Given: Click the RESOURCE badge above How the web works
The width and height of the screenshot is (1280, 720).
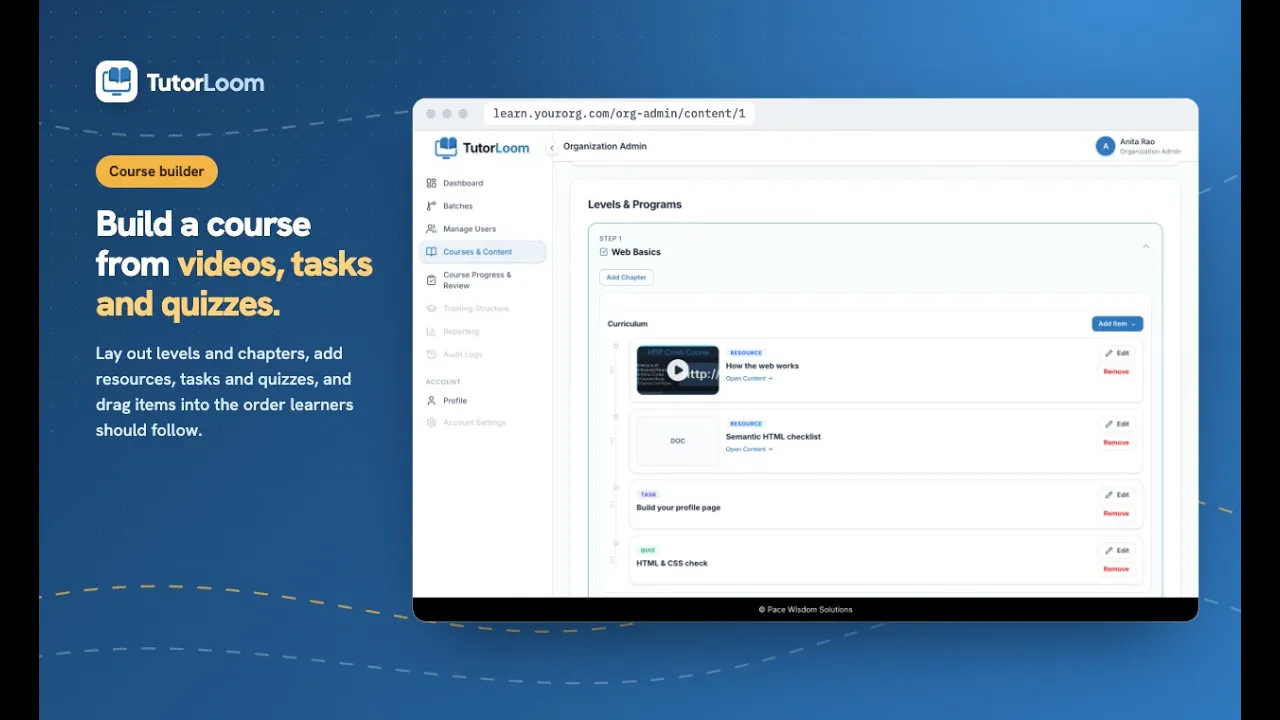Looking at the screenshot, I should [x=746, y=353].
